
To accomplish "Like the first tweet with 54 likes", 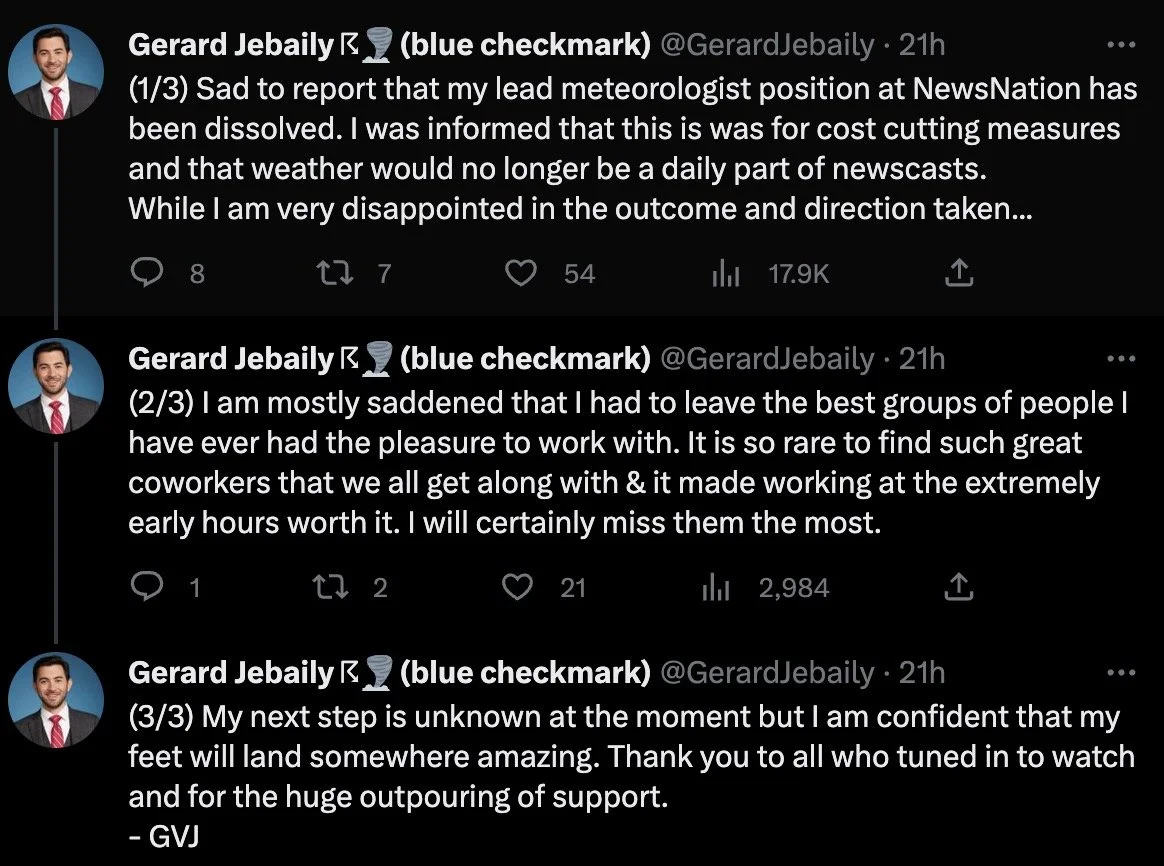I will pos(520,273).
